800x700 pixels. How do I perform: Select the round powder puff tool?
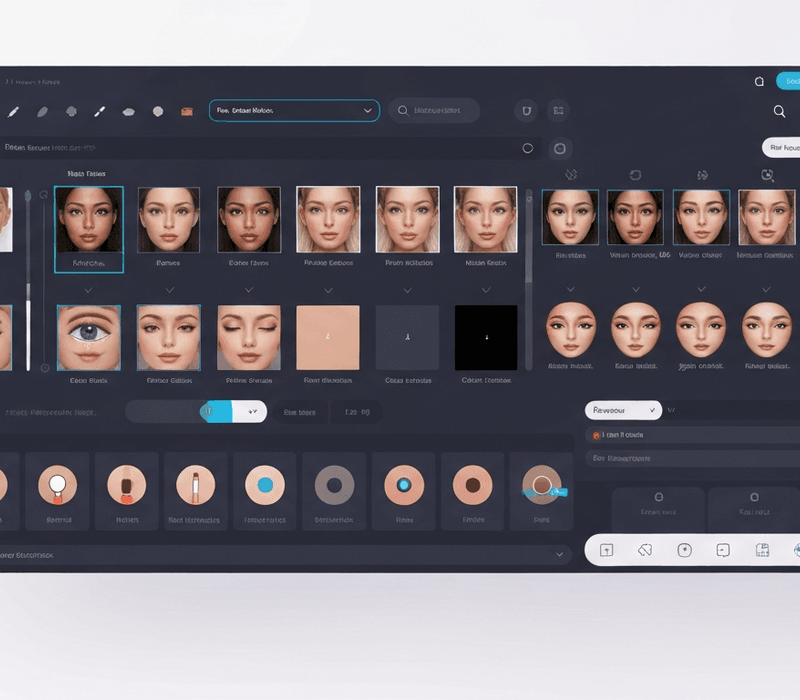(x=158, y=111)
